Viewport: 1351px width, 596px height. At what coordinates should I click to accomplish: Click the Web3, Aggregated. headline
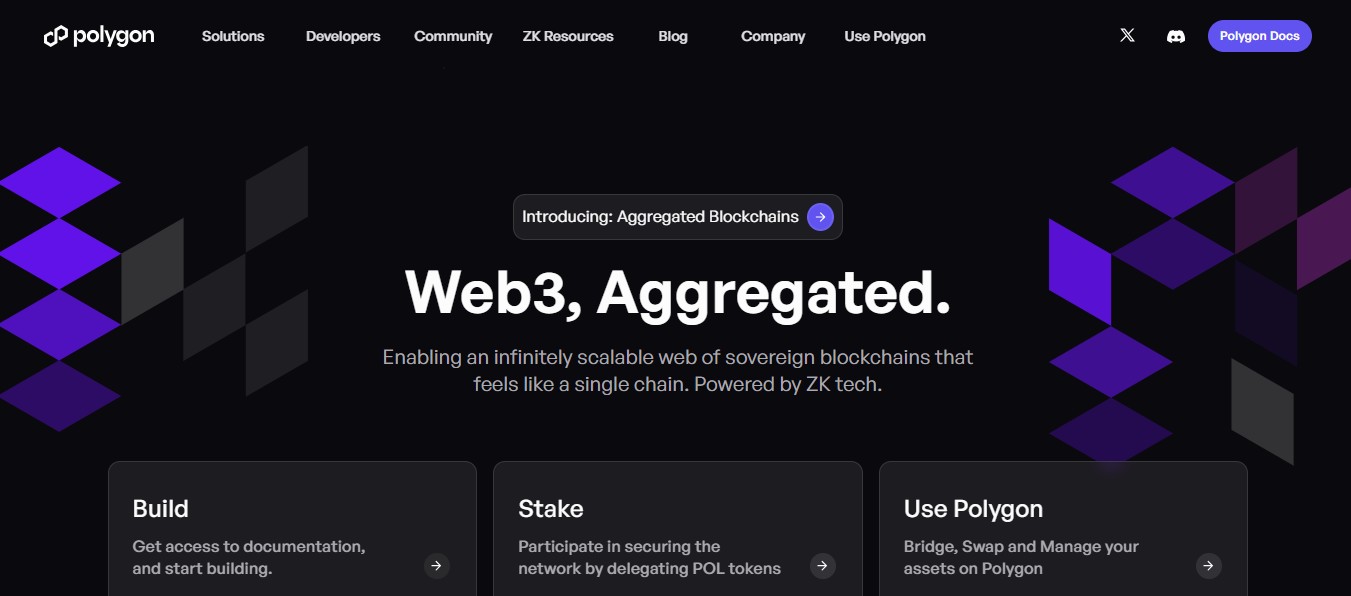[x=677, y=293]
